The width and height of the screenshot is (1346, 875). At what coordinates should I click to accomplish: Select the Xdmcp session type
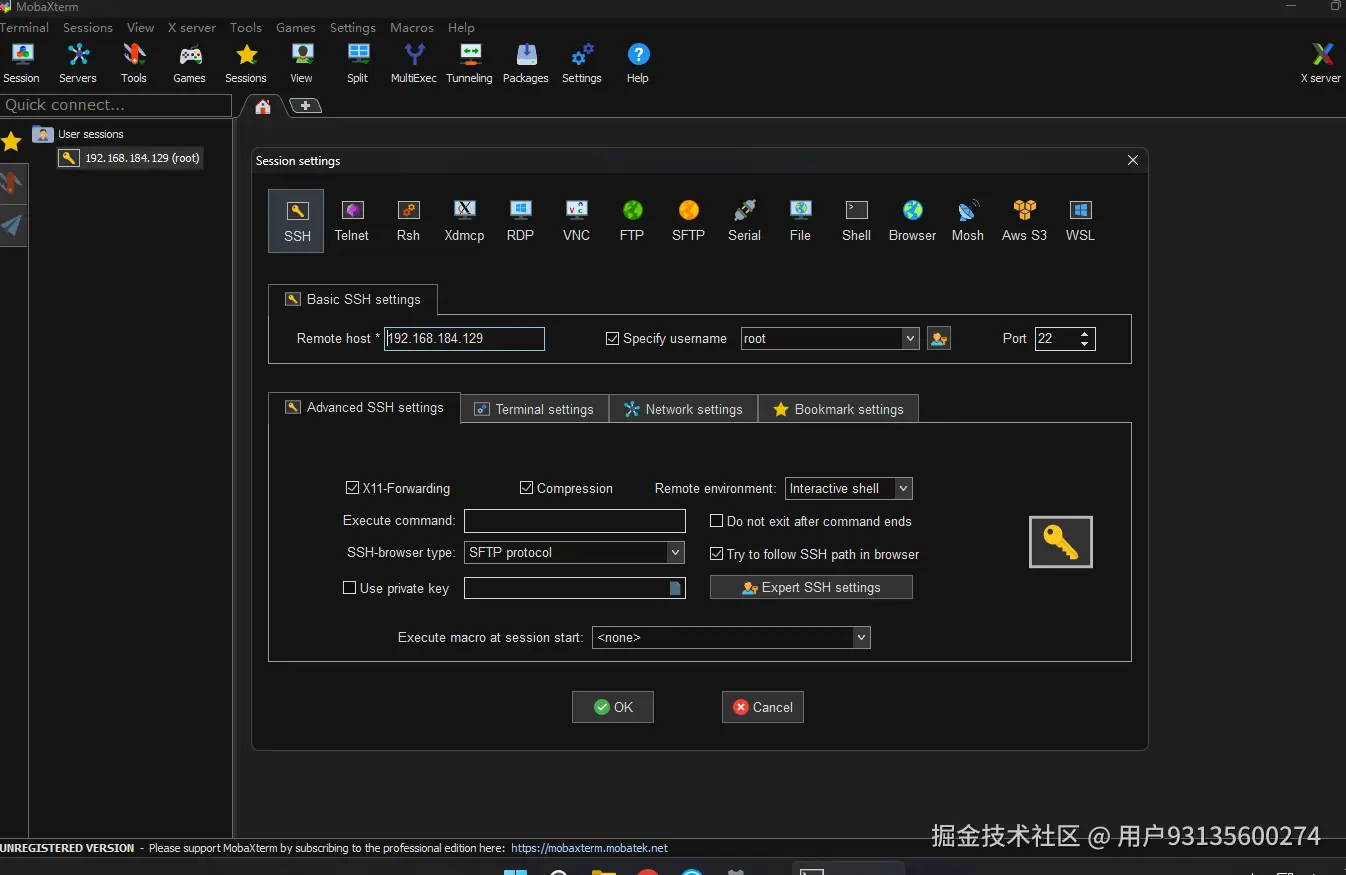(464, 221)
